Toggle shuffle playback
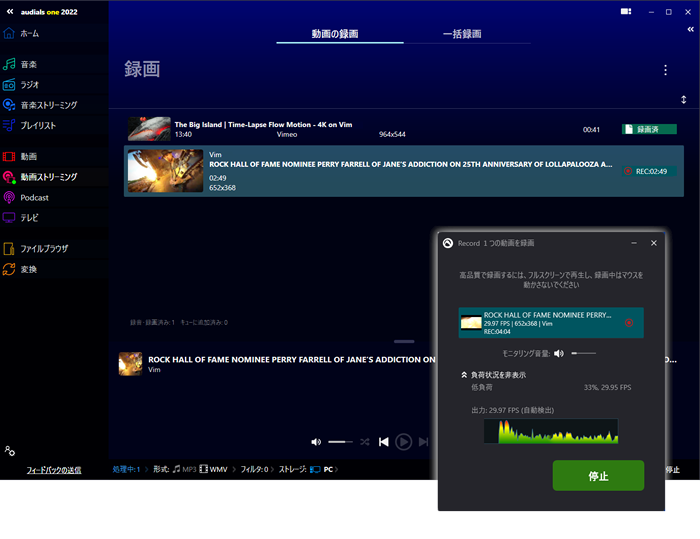Image resolution: width=700 pixels, height=539 pixels. [365, 442]
